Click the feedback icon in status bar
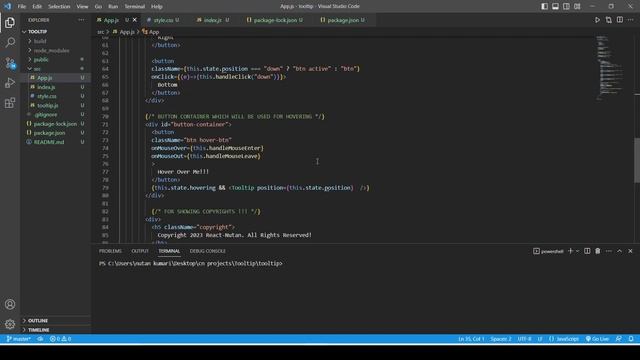The width and height of the screenshot is (640, 360). point(619,339)
